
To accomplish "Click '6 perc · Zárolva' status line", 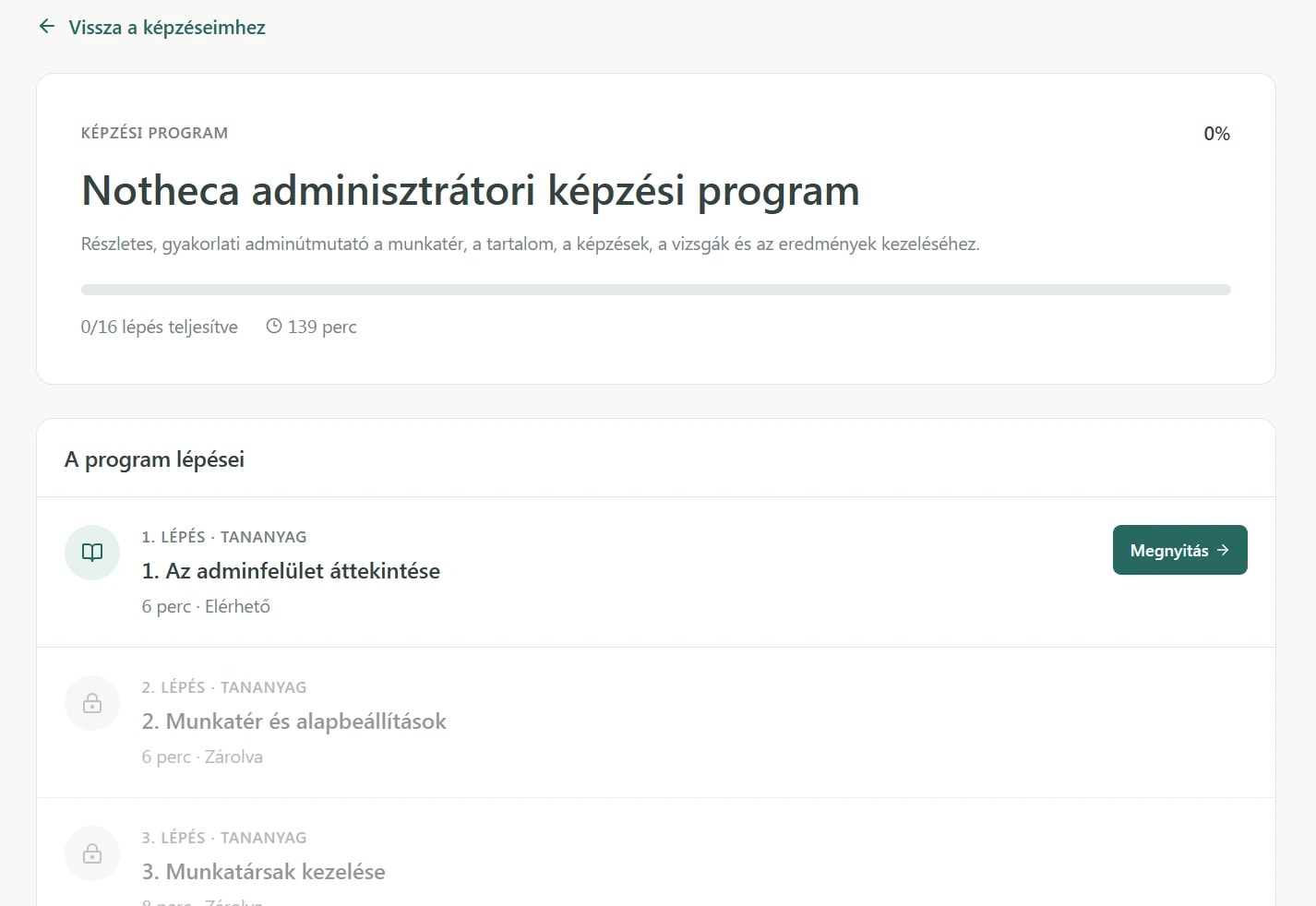I will click(202, 757).
